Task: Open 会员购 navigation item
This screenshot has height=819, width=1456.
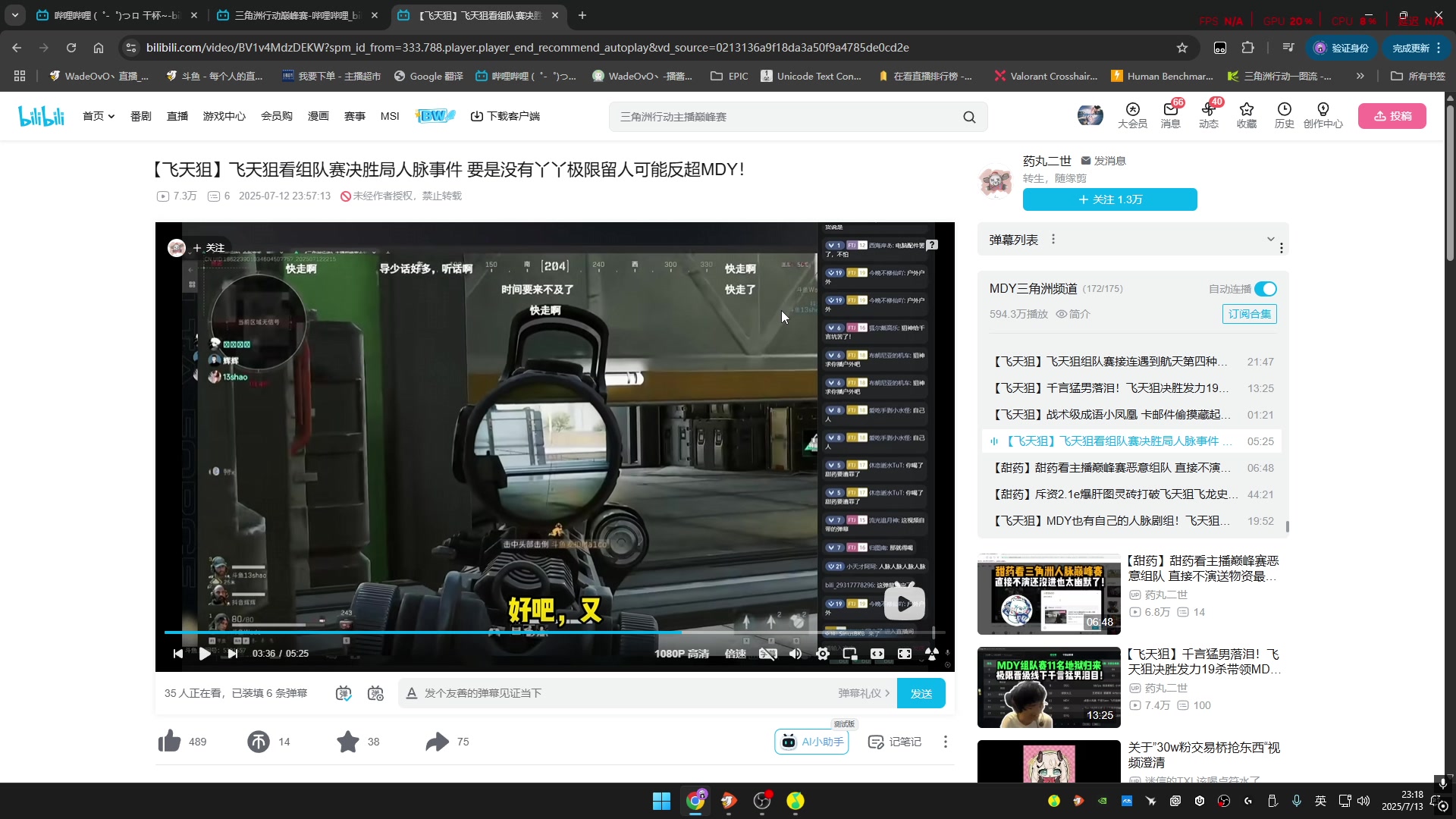Action: [277, 116]
